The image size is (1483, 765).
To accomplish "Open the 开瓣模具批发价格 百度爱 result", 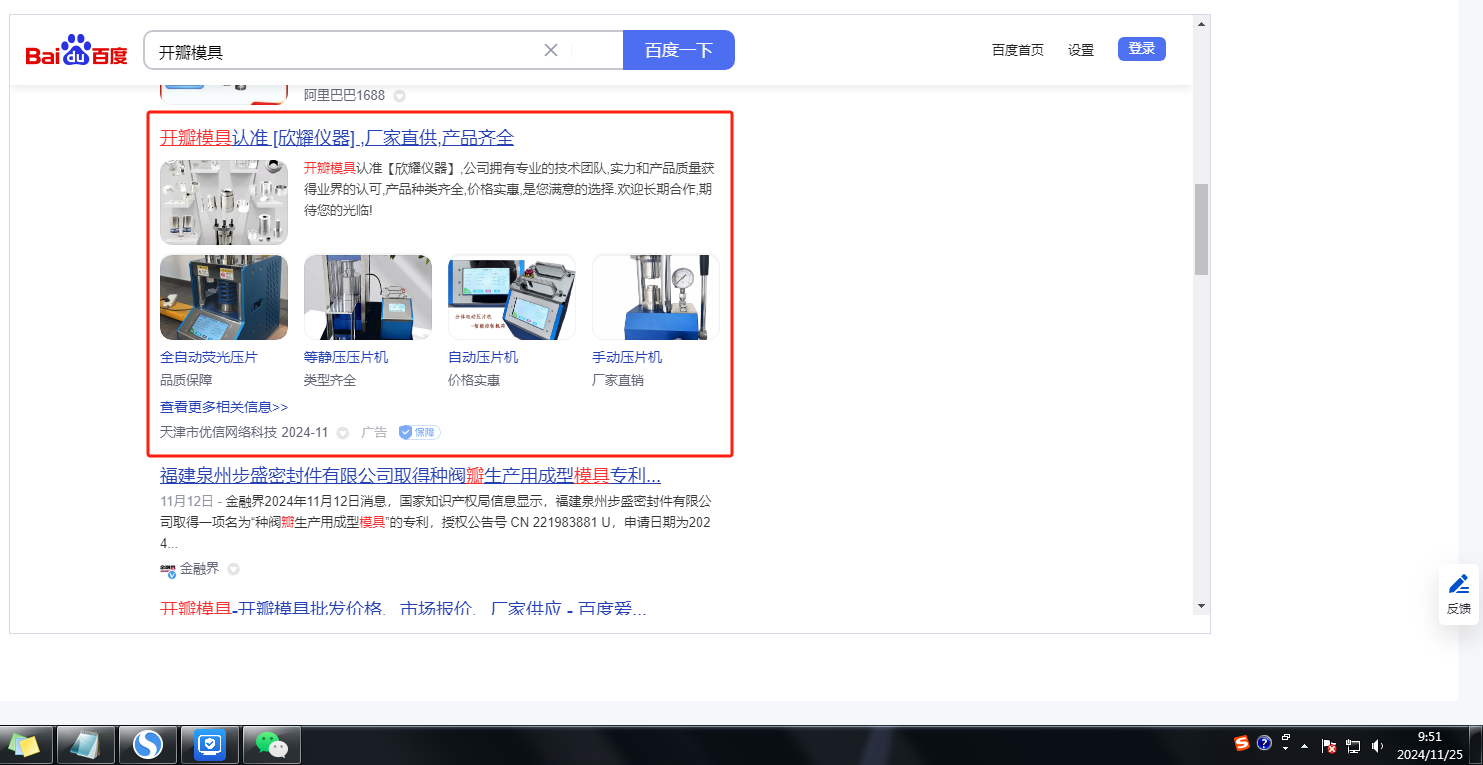I will [x=403, y=609].
